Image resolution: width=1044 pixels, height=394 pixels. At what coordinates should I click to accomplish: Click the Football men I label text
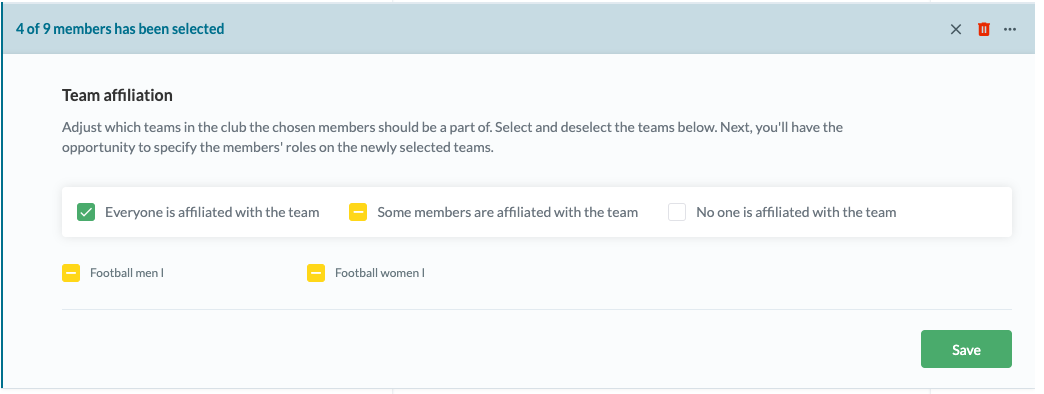click(x=127, y=273)
